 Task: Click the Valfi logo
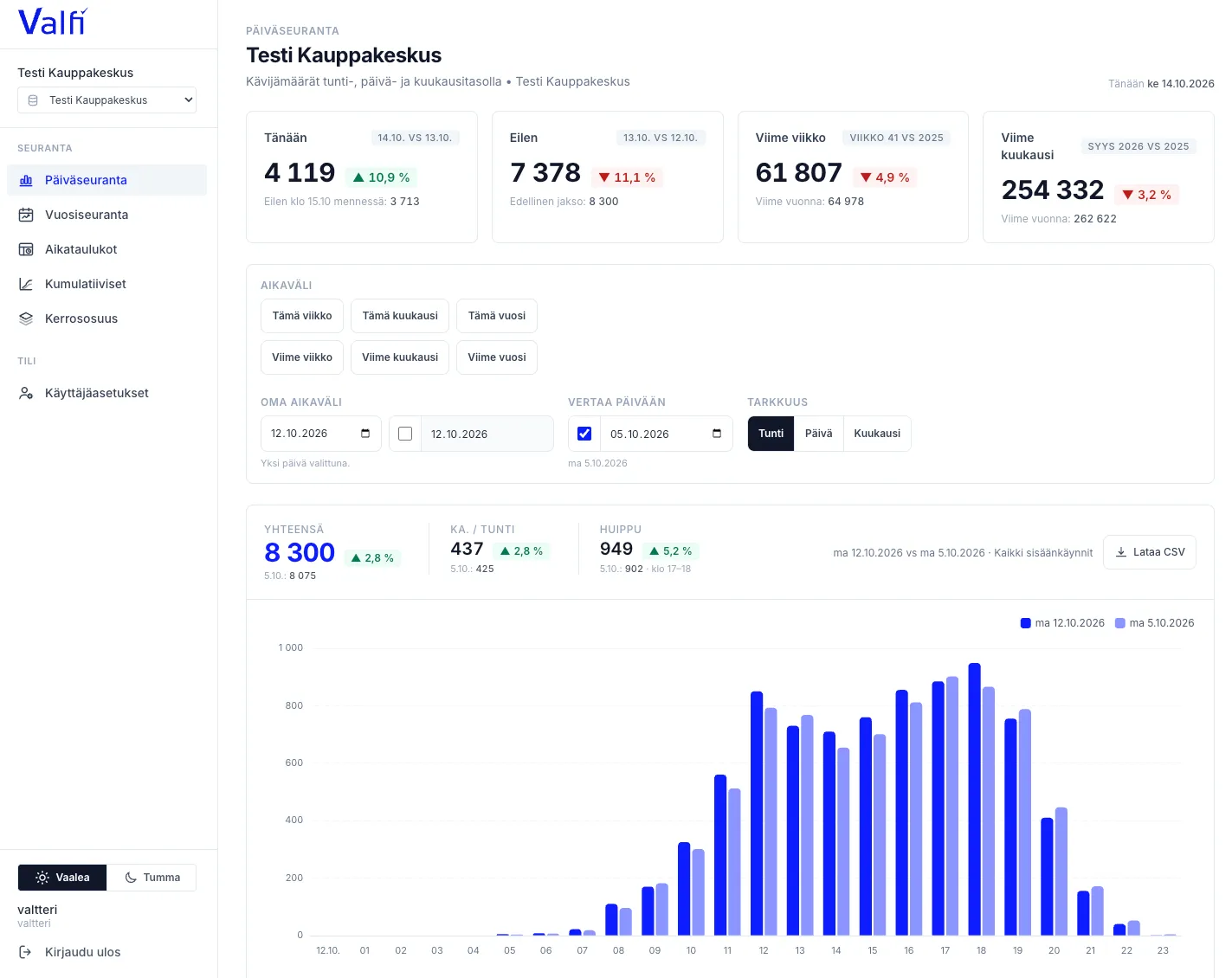click(53, 23)
